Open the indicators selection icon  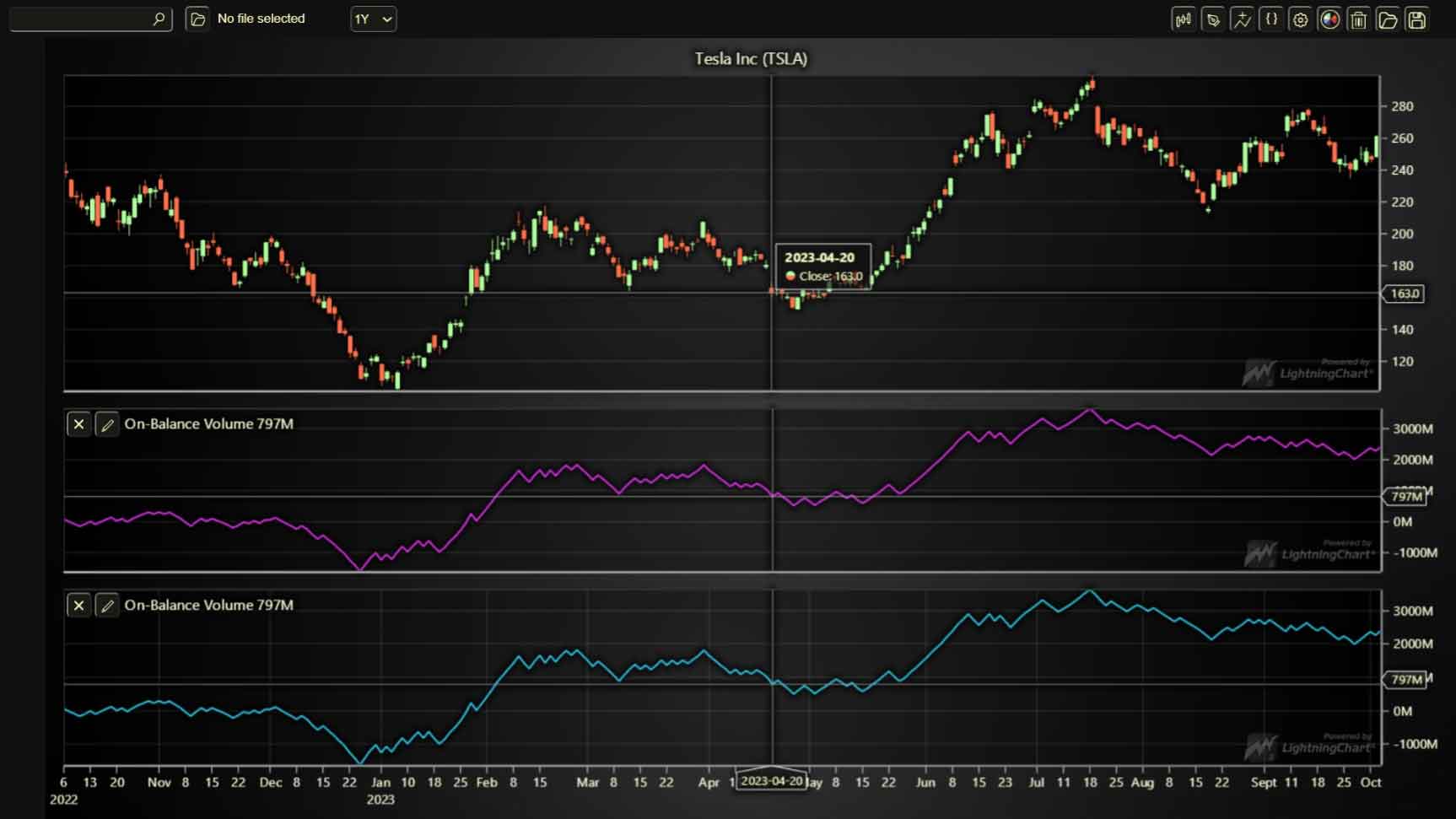coord(1184,19)
